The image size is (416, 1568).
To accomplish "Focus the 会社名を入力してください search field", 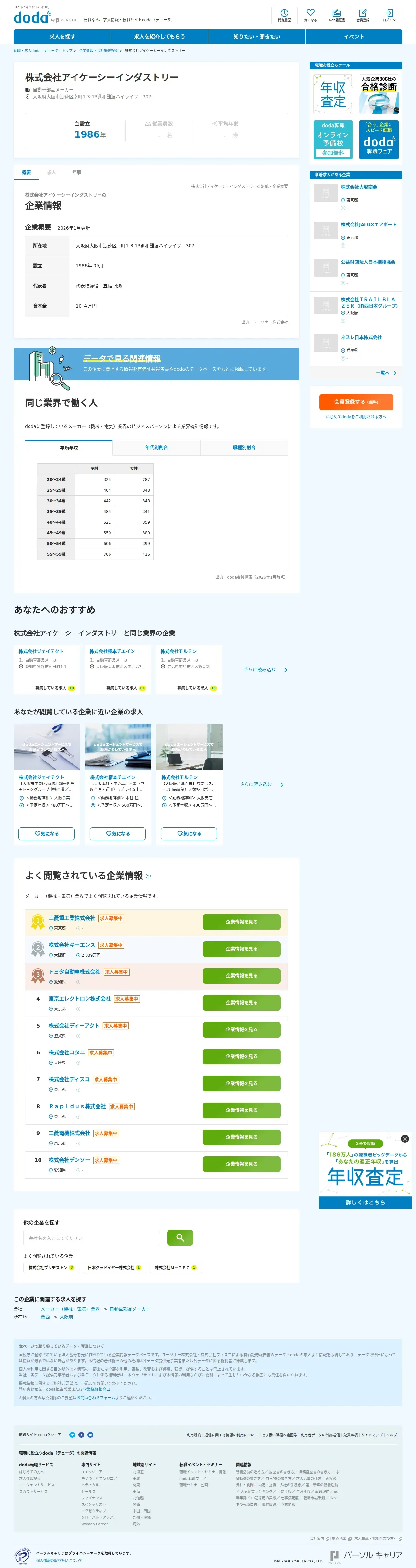I will coord(91,1238).
